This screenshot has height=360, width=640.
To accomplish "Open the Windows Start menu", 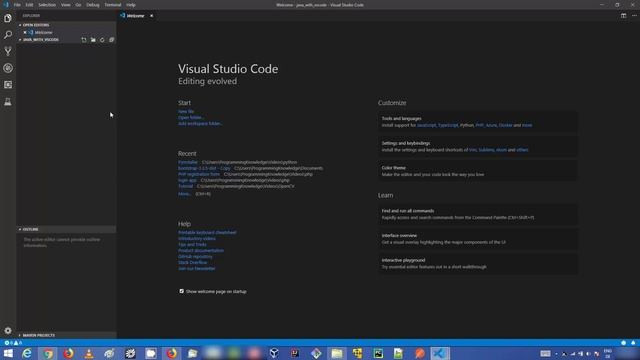I will click(x=8, y=353).
